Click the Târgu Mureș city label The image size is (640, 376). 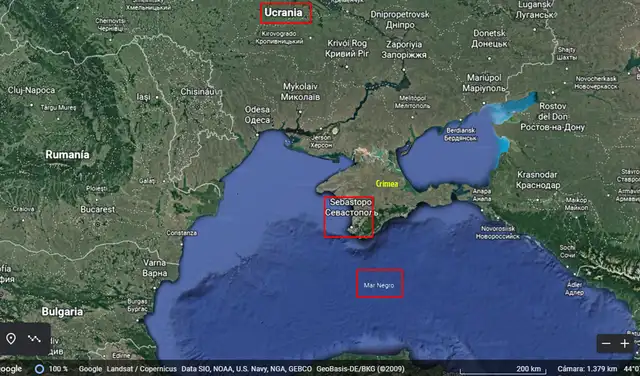pos(58,108)
